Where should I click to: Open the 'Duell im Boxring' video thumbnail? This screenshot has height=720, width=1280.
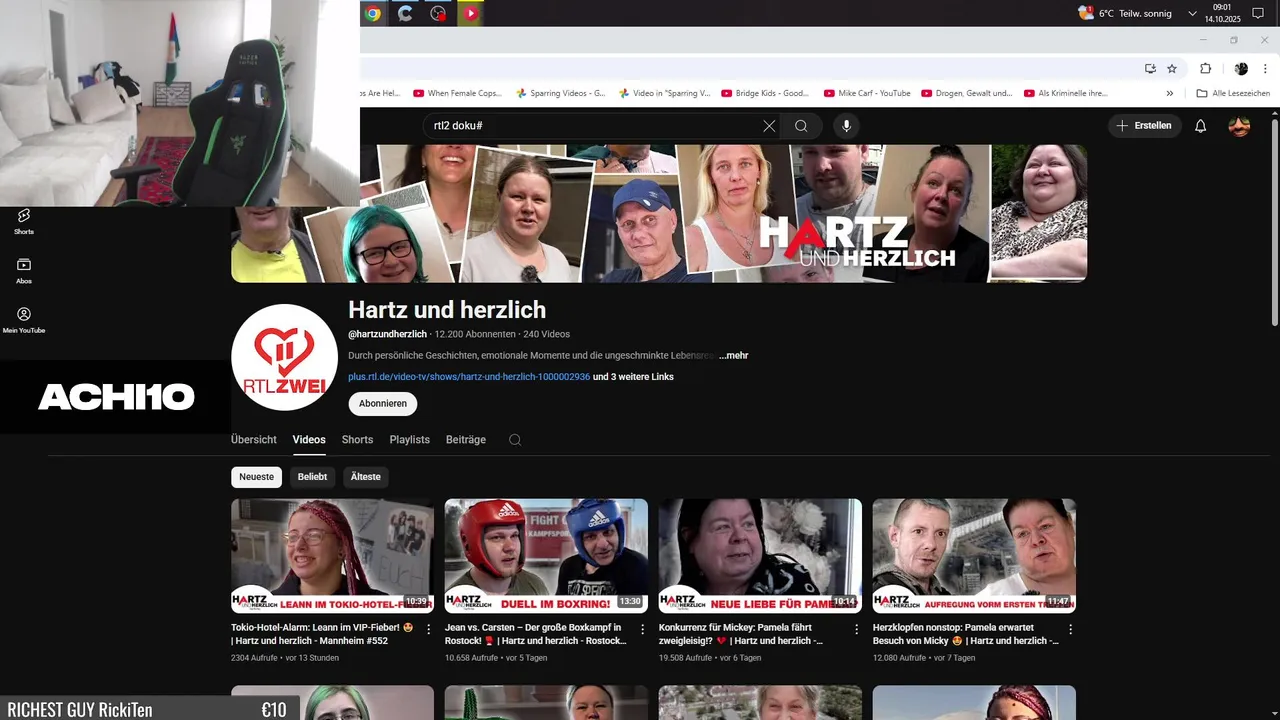click(x=546, y=556)
